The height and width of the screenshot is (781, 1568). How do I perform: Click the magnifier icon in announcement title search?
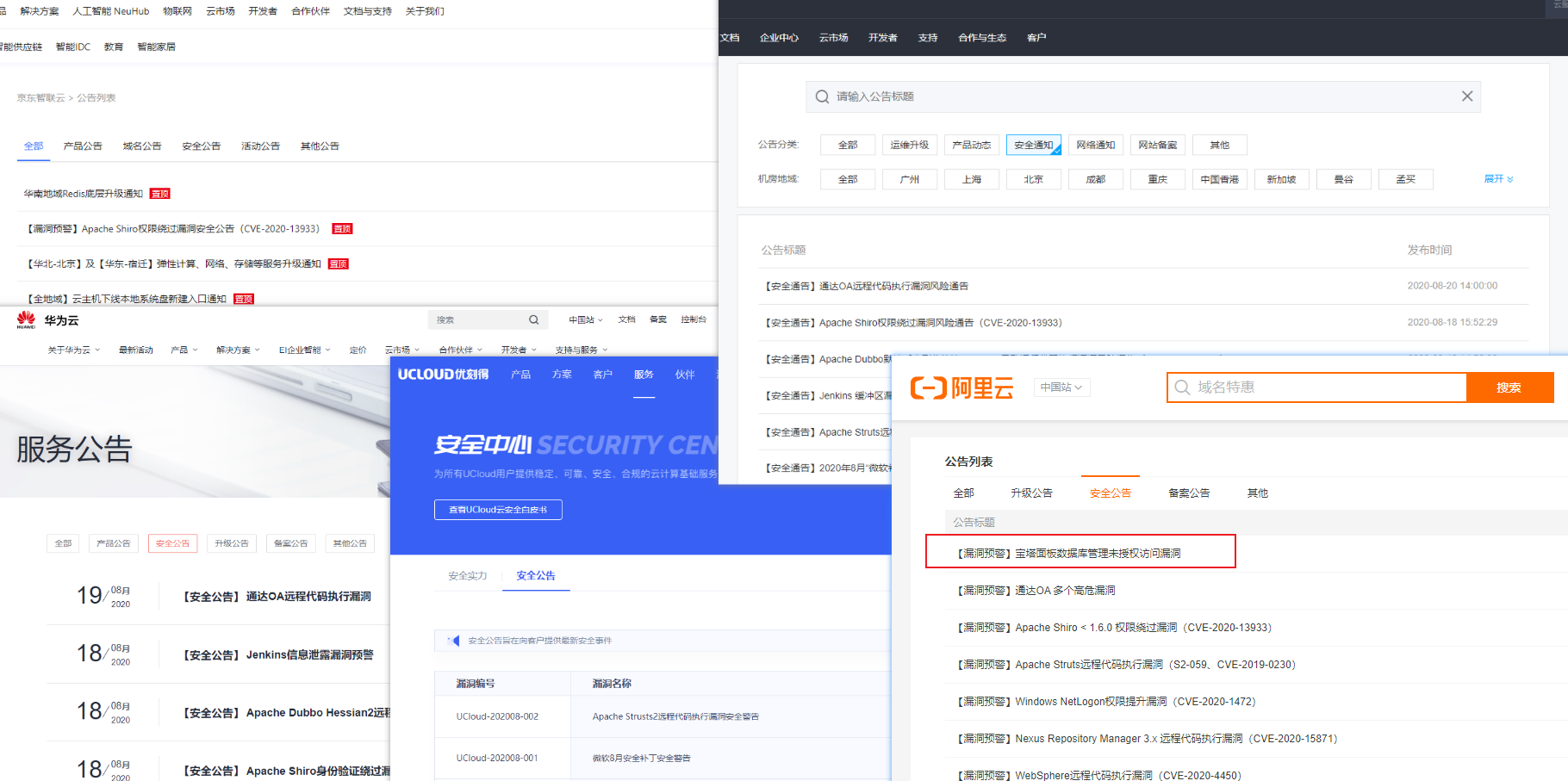pos(823,96)
